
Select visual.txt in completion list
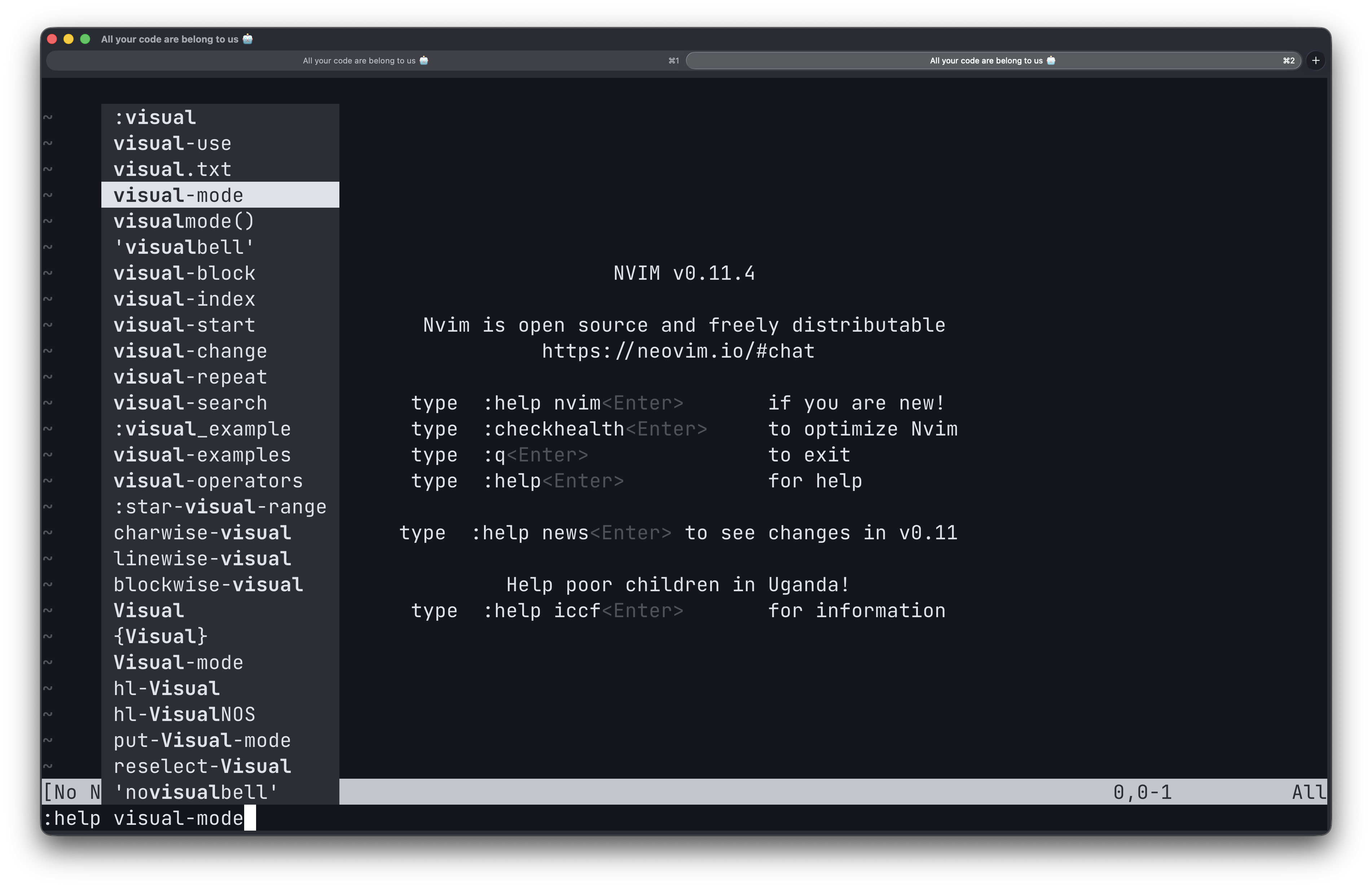(x=172, y=169)
